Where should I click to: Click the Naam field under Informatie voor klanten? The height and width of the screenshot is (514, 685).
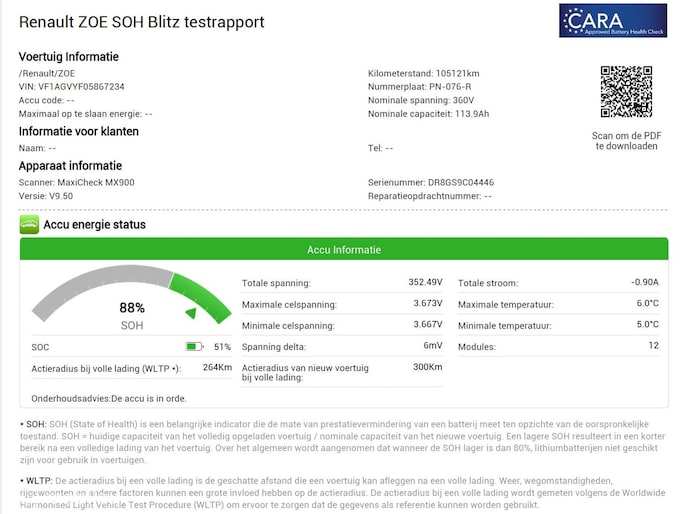37,148
